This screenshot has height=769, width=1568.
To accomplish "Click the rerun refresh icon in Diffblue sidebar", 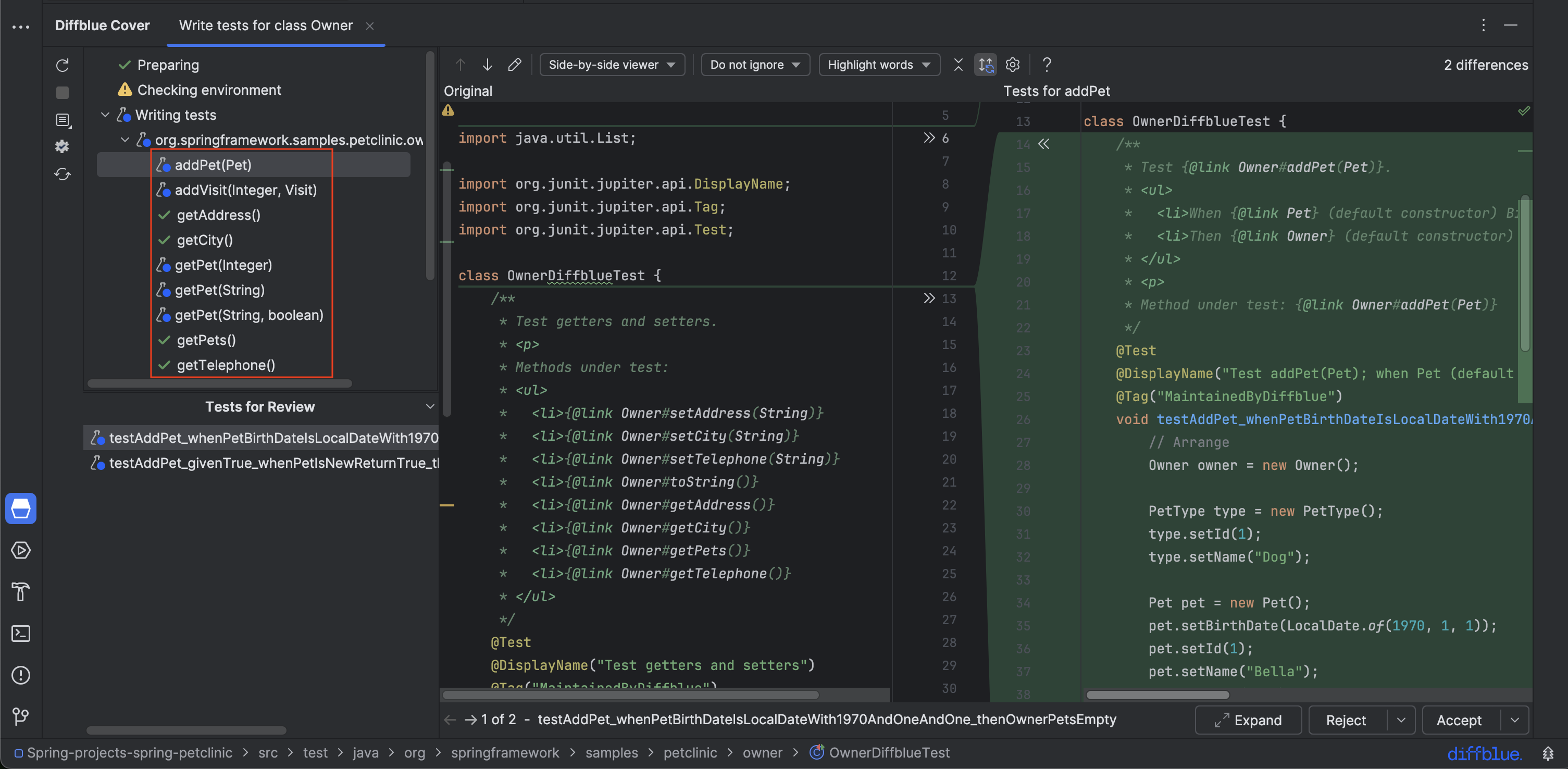I will (x=62, y=65).
